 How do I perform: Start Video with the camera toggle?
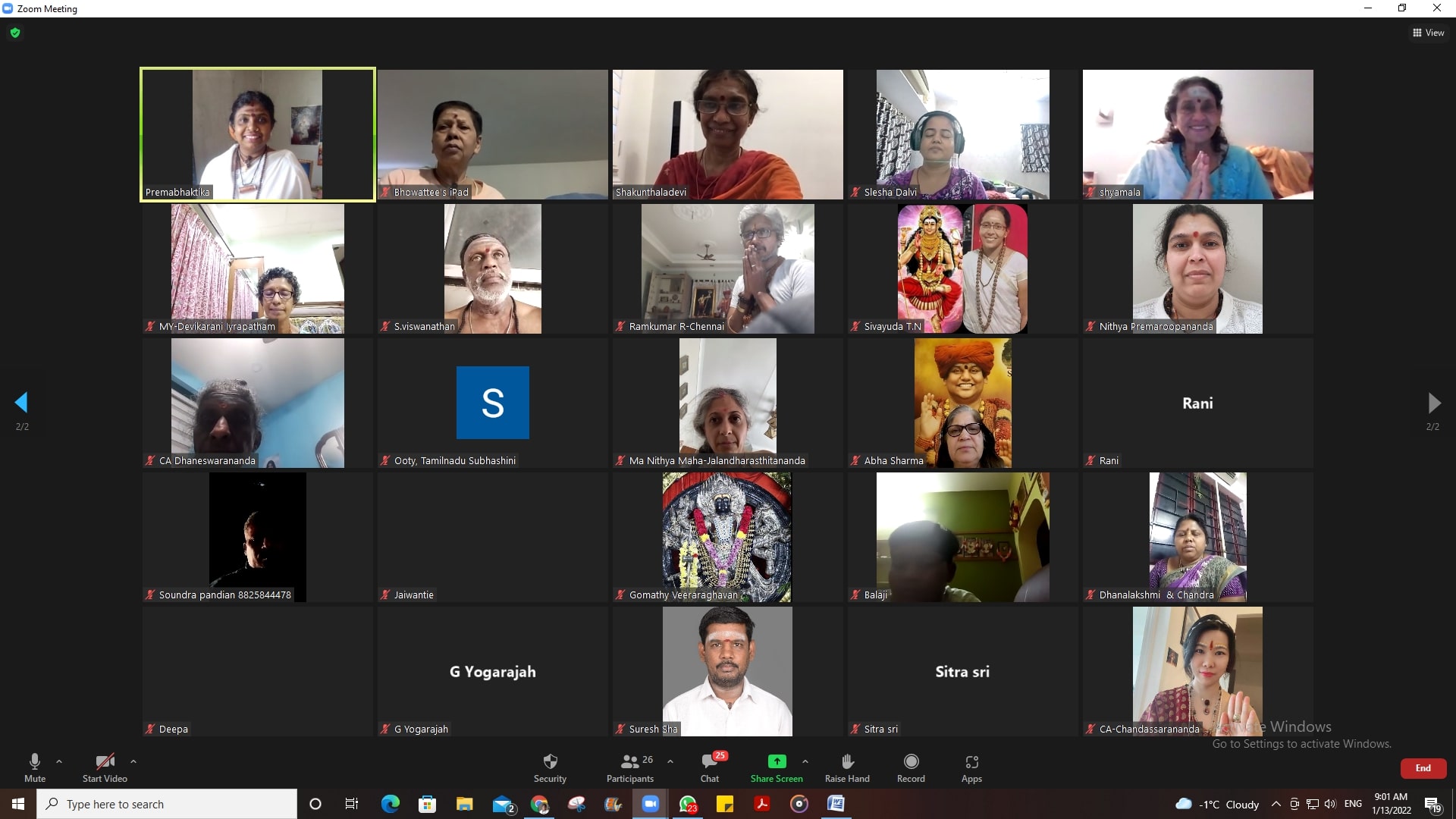click(x=105, y=762)
